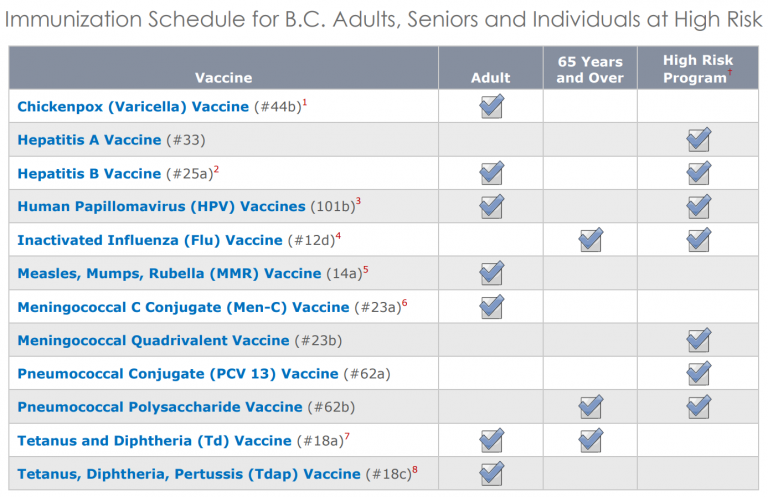Click High Risk checkmark for Hepatitis A
This screenshot has width=768, height=497.
tap(698, 140)
